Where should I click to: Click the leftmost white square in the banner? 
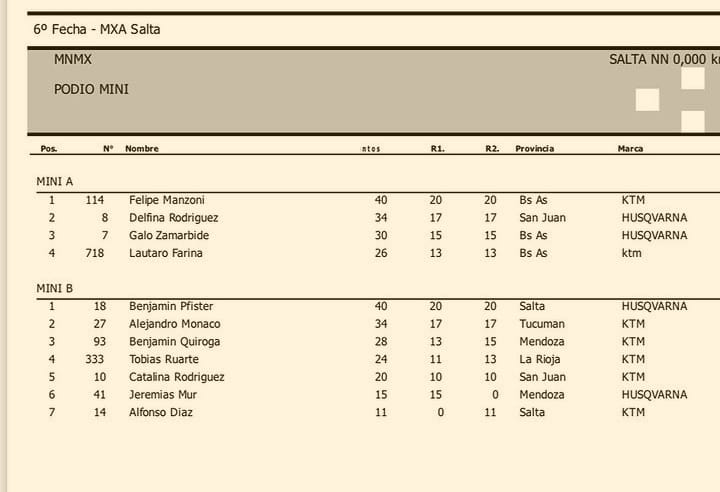[647, 100]
